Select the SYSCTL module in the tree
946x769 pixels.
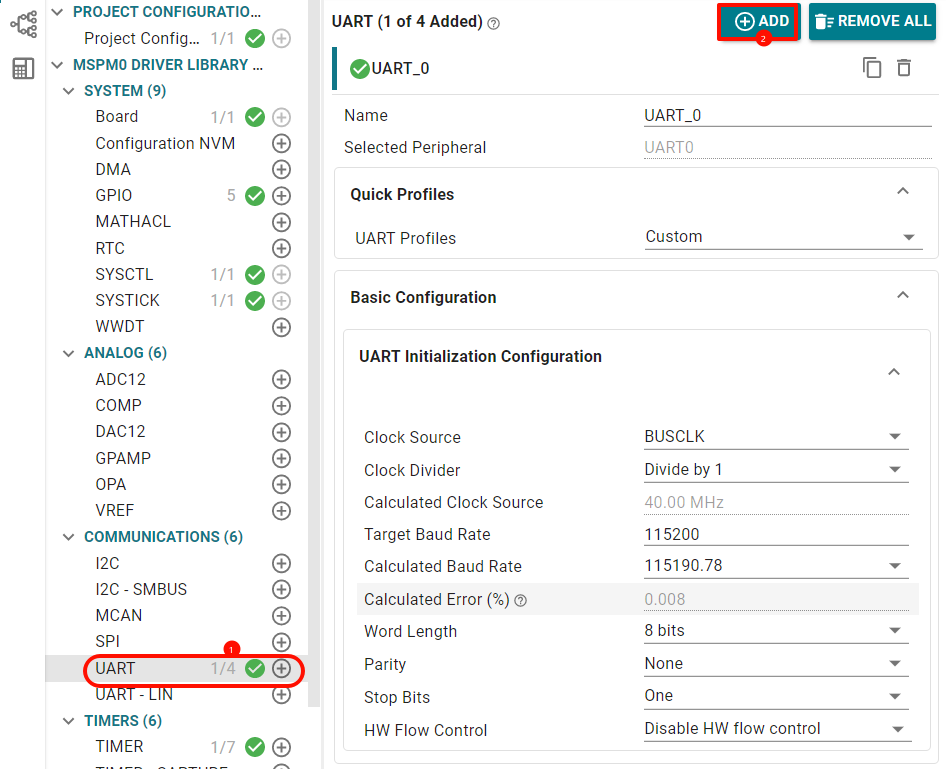tap(124, 274)
